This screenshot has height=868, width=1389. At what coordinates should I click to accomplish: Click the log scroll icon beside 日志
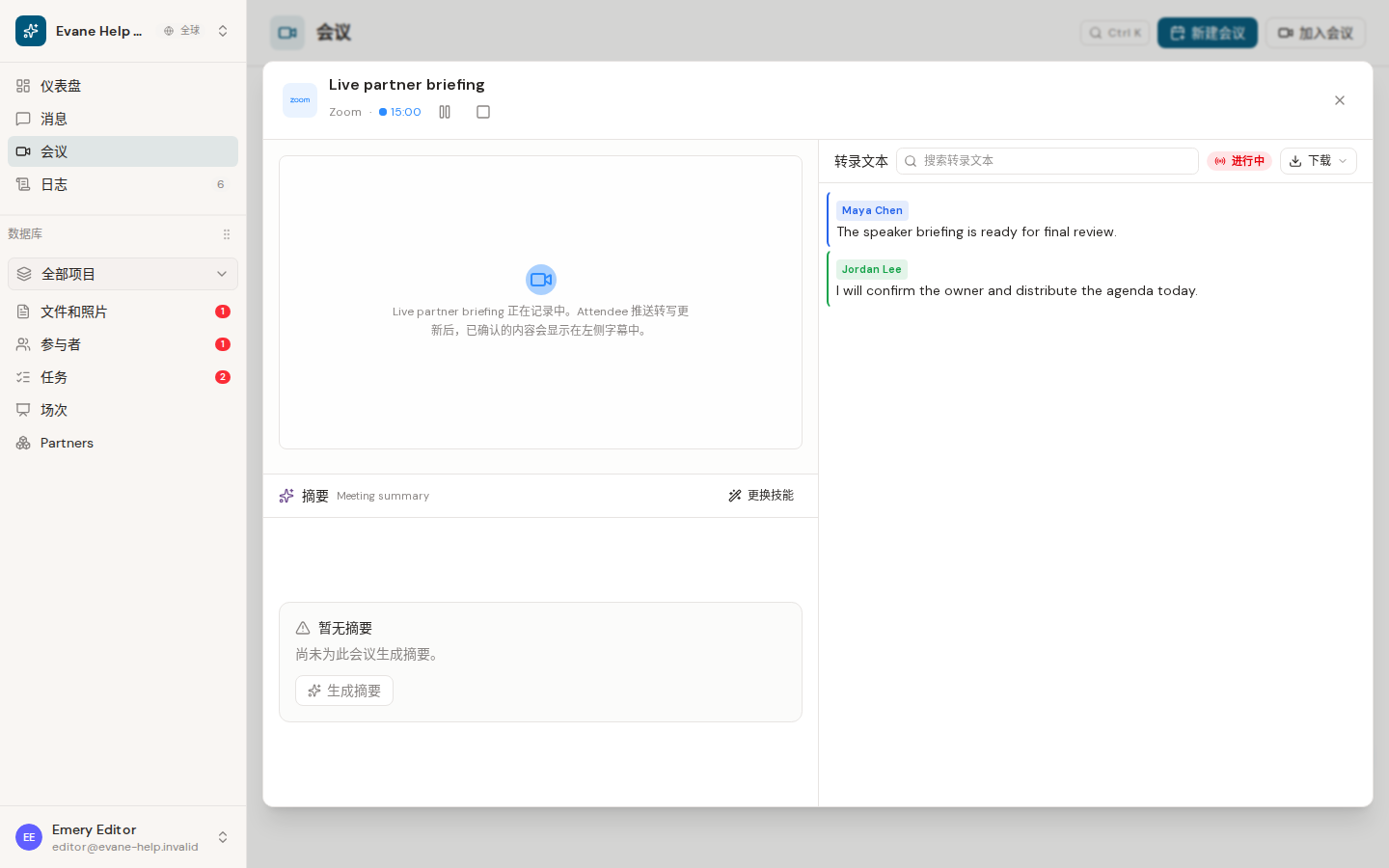pyautogui.click(x=23, y=184)
